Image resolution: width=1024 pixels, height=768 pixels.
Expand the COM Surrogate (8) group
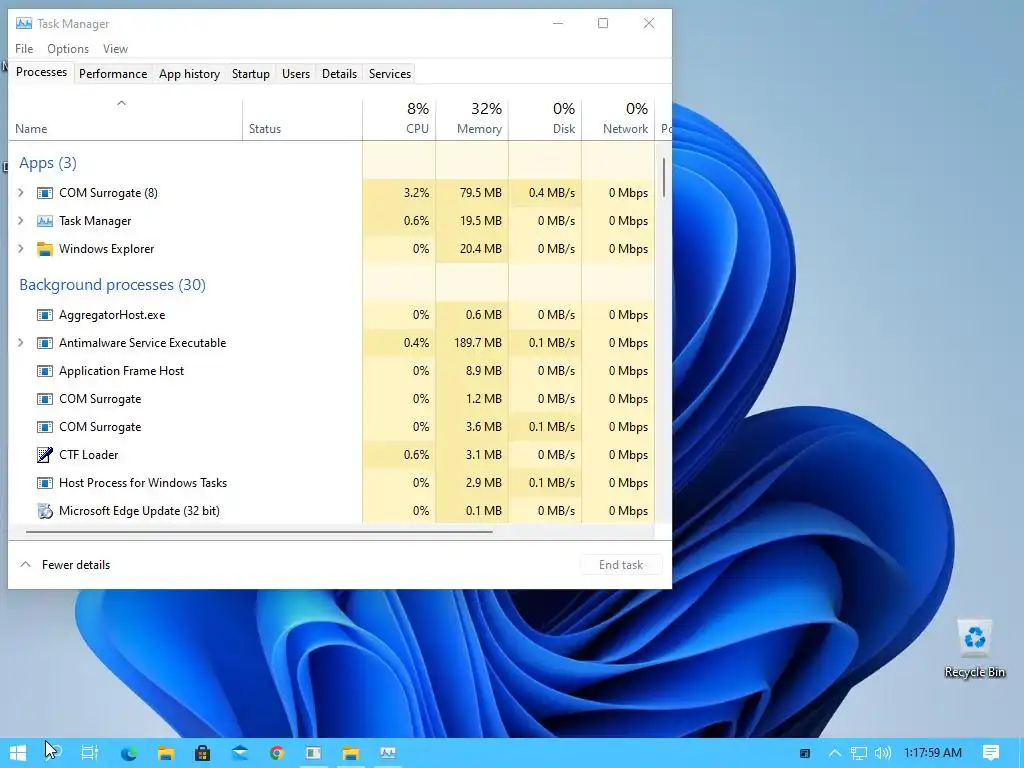[20, 193]
